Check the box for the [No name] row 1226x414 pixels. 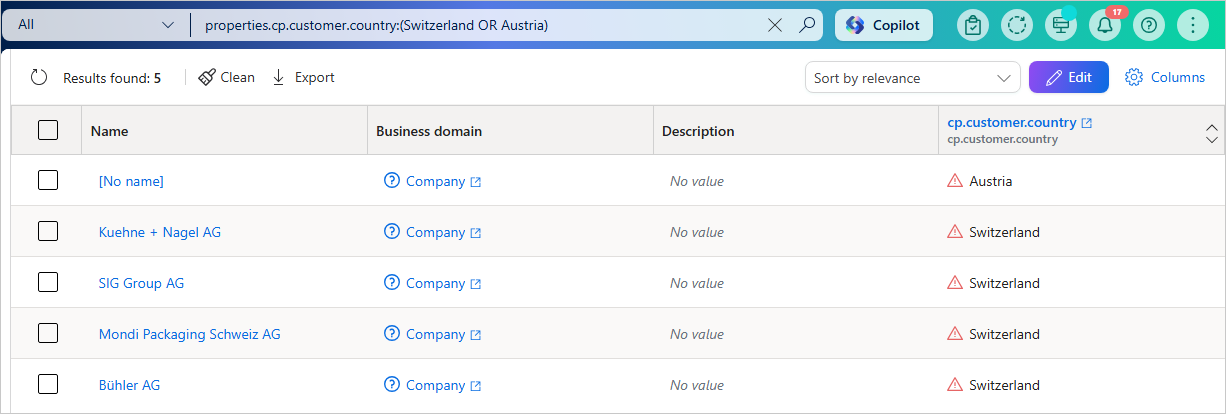tap(47, 181)
